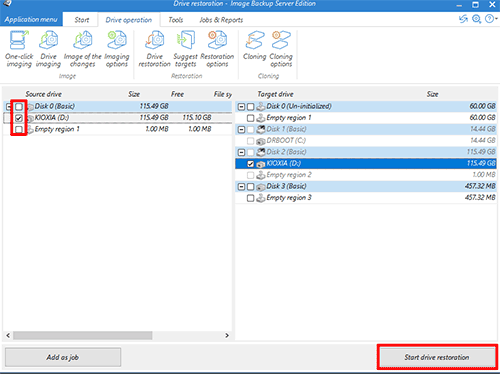Screen dimensions: 500x374
Task: Open One-click imaging tool
Action: click(x=19, y=49)
